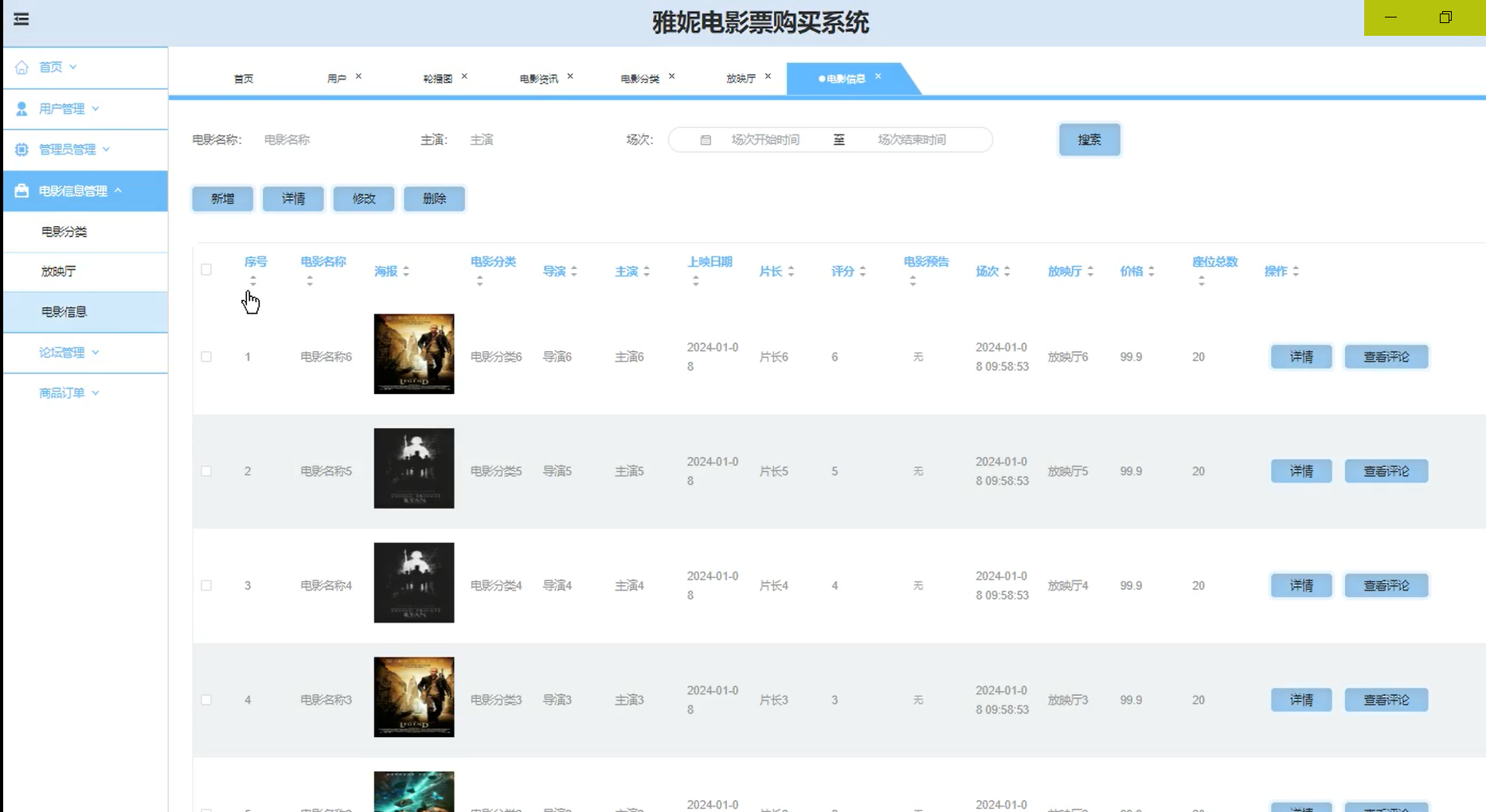Image resolution: width=1486 pixels, height=812 pixels.
Task: Close the 用户 tab with its X
Action: [358, 76]
